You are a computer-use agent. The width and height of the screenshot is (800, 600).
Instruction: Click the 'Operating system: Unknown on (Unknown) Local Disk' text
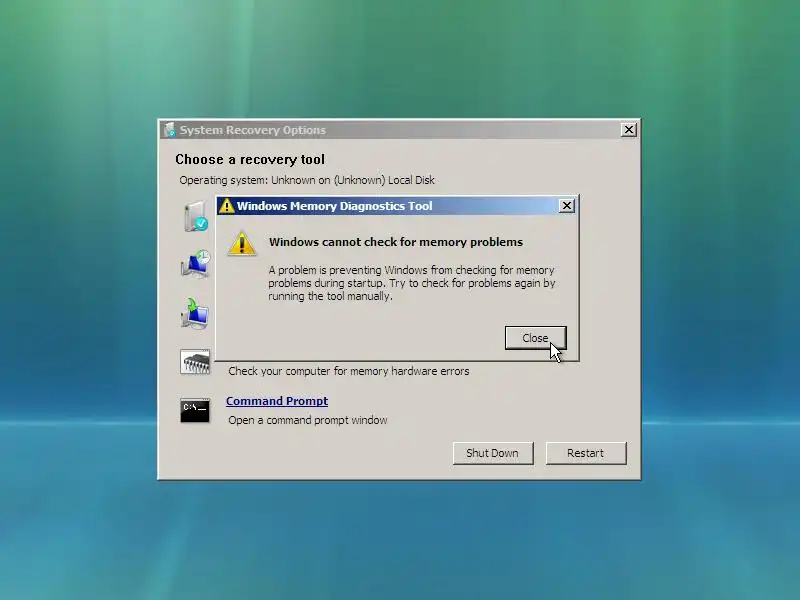point(307,180)
